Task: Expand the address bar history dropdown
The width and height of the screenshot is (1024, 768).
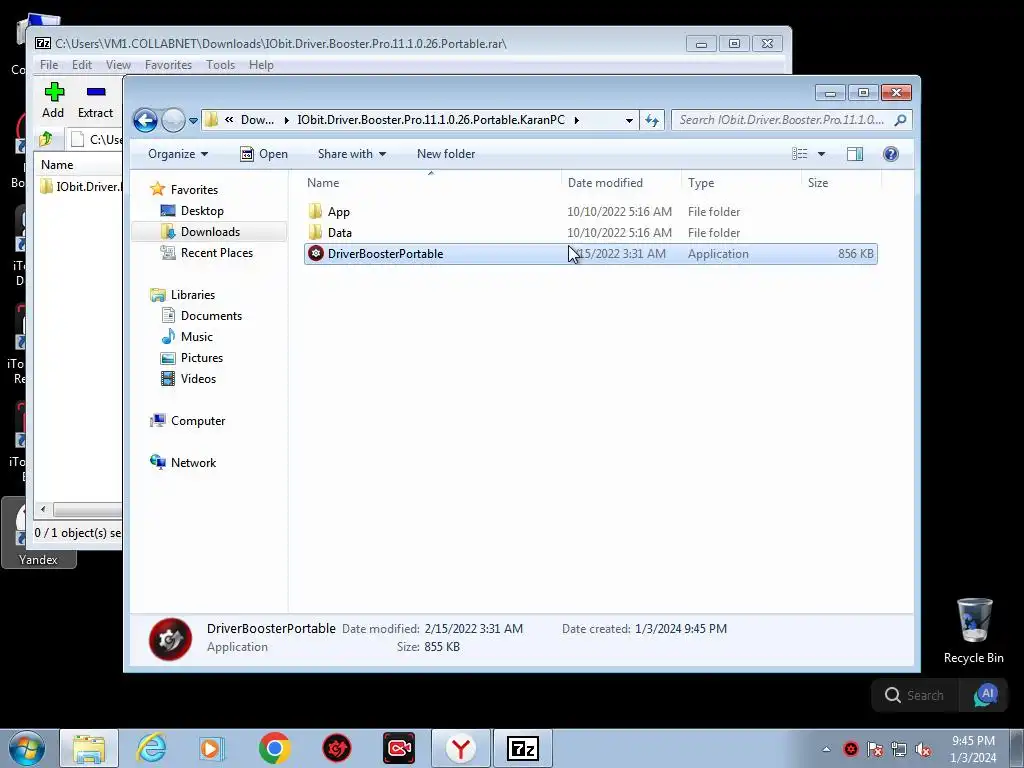Action: coord(629,120)
